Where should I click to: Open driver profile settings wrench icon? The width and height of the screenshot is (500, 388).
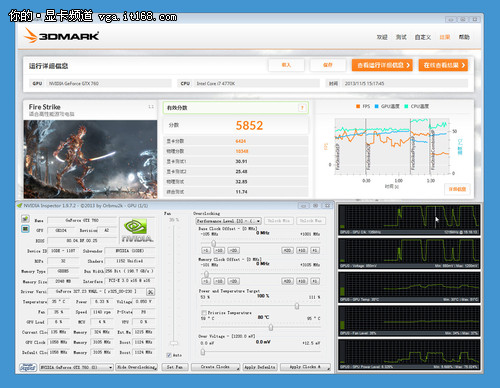(151, 292)
